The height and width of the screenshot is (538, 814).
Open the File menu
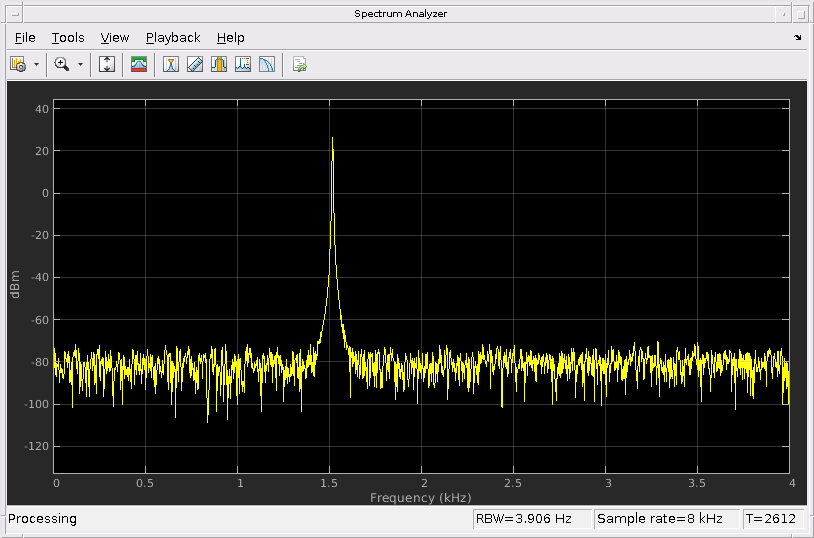[25, 38]
